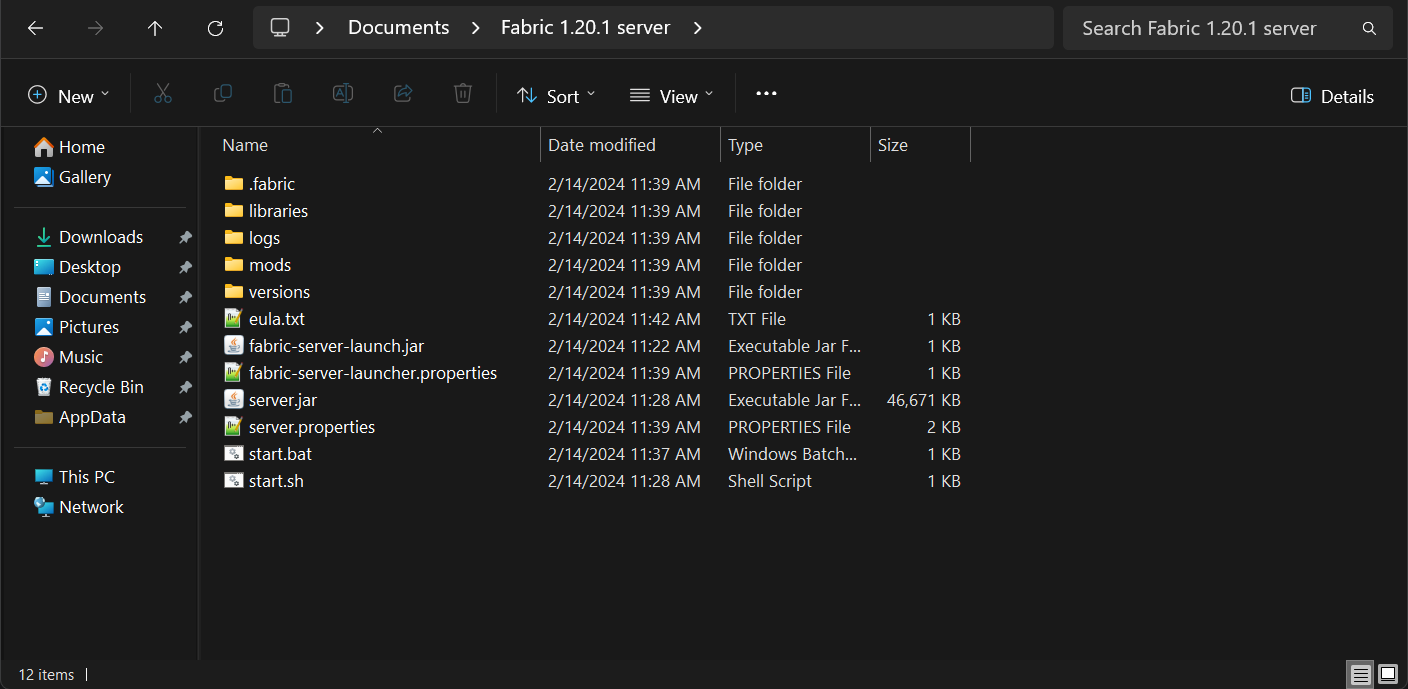1408x689 pixels.
Task: Open Home in the navigation pane
Action: (69, 147)
